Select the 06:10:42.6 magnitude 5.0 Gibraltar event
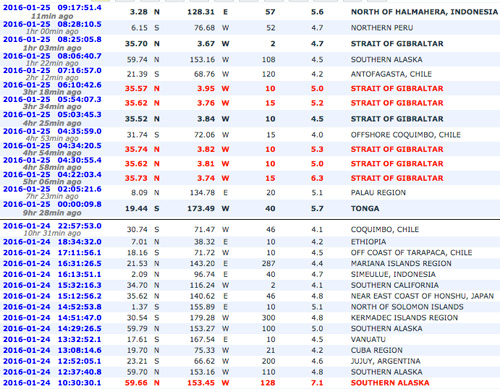 pos(52,85)
